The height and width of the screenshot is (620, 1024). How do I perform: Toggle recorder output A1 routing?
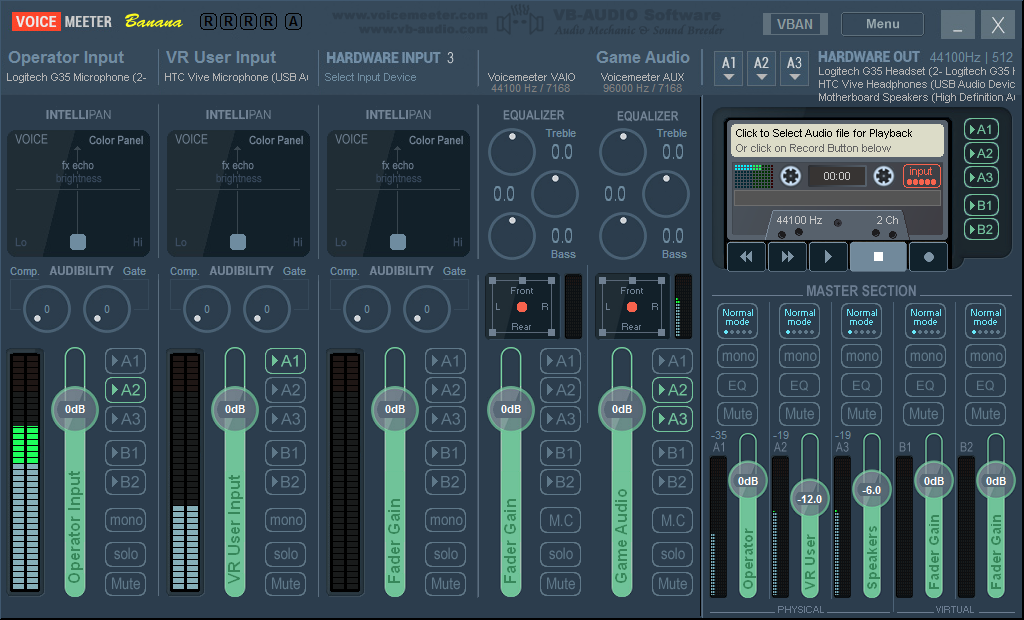point(981,129)
